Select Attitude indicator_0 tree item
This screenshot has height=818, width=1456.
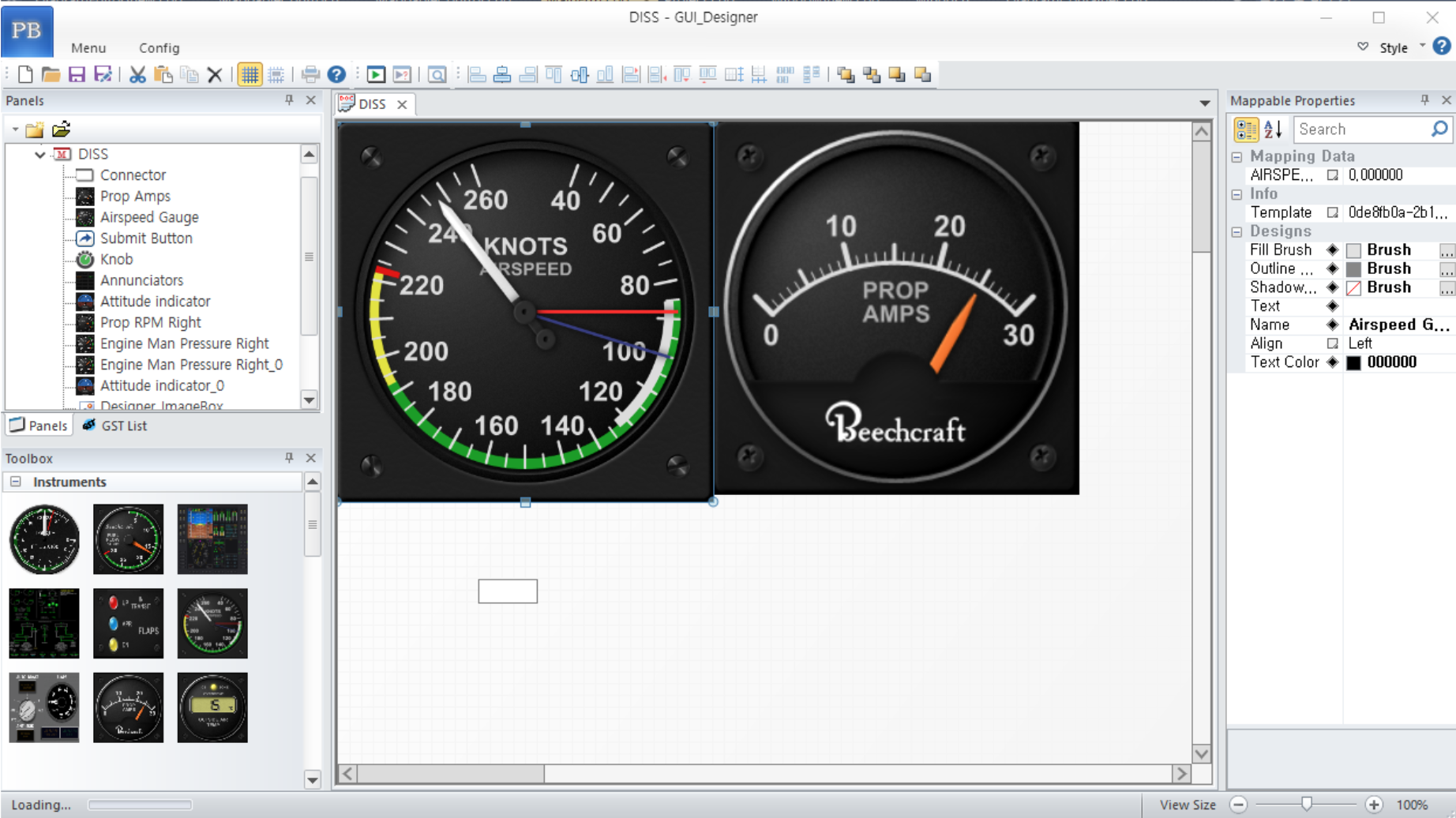pos(162,385)
